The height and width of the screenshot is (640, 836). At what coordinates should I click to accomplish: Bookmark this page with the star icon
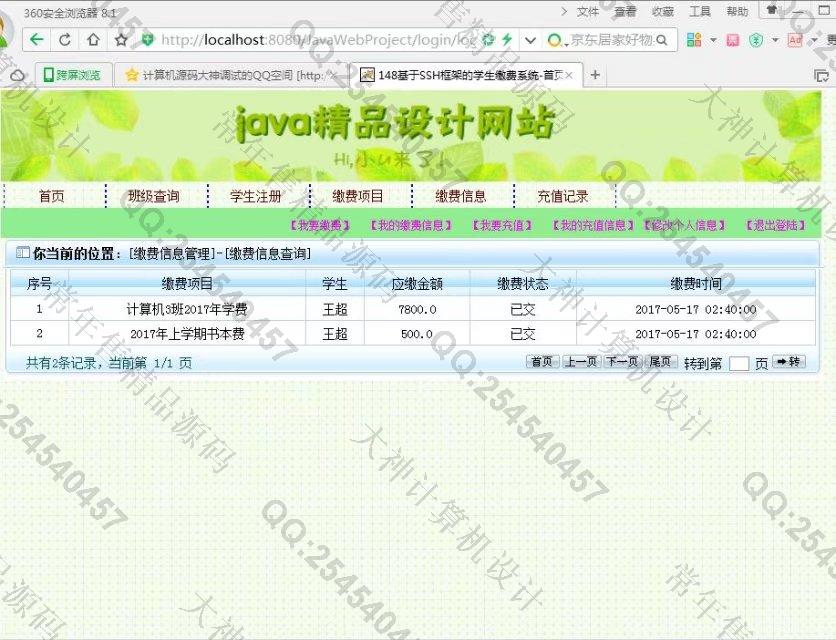coord(121,40)
